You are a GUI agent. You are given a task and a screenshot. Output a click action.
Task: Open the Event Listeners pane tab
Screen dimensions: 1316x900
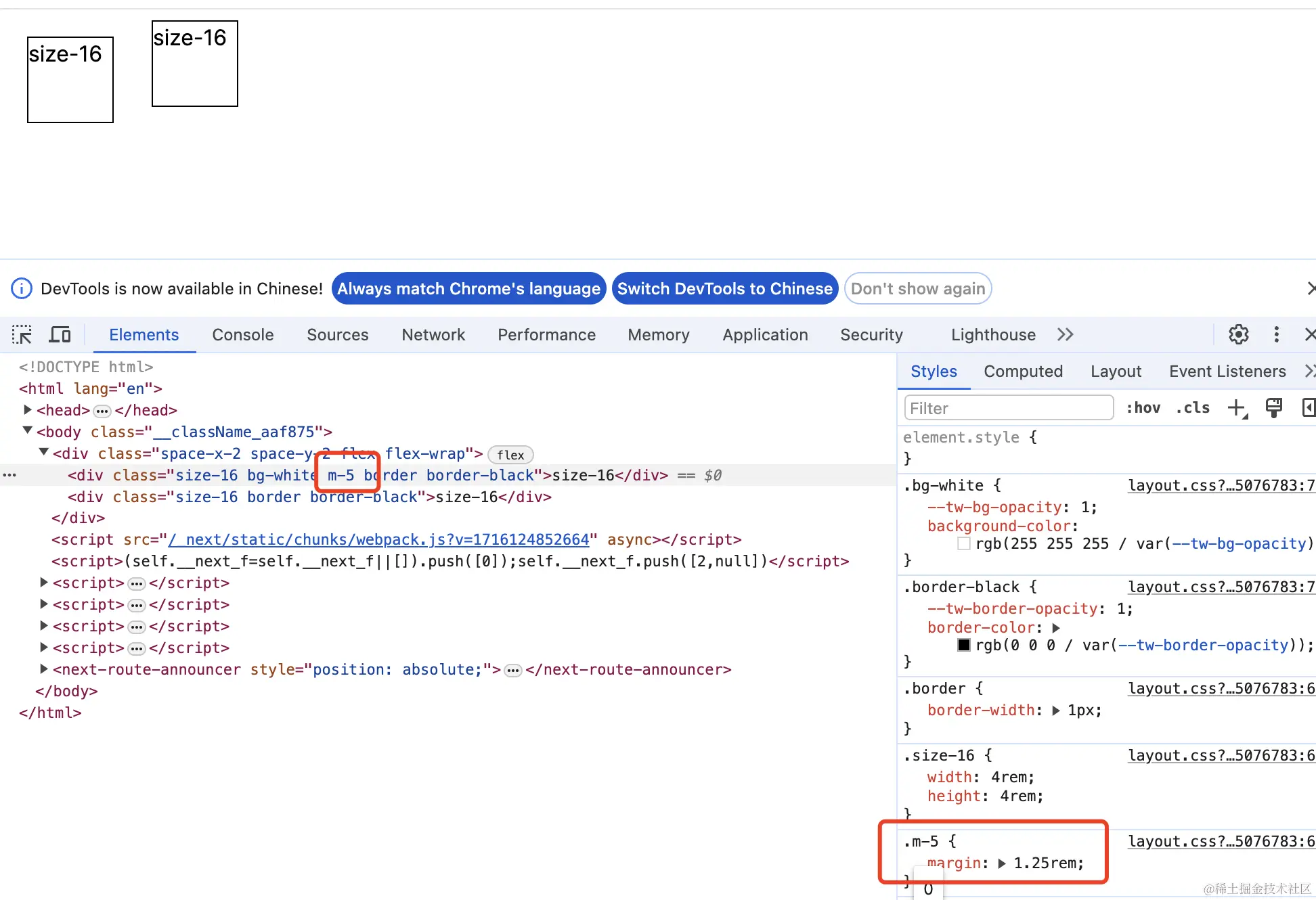[x=1228, y=372]
